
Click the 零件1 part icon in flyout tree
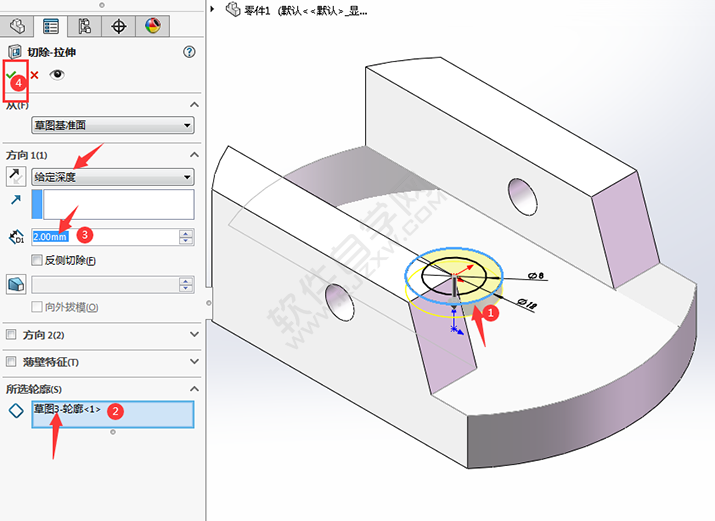point(233,9)
